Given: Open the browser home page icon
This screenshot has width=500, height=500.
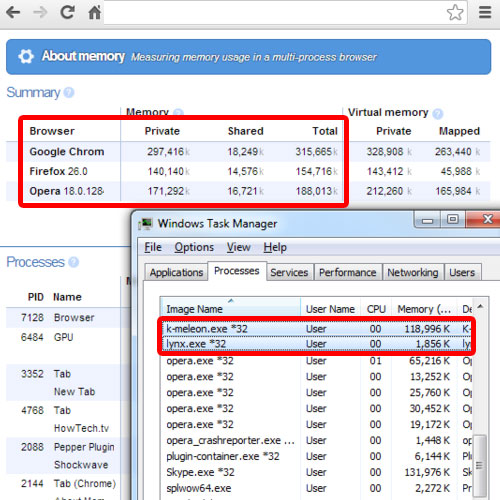Looking at the screenshot, I should pyautogui.click(x=94, y=13).
